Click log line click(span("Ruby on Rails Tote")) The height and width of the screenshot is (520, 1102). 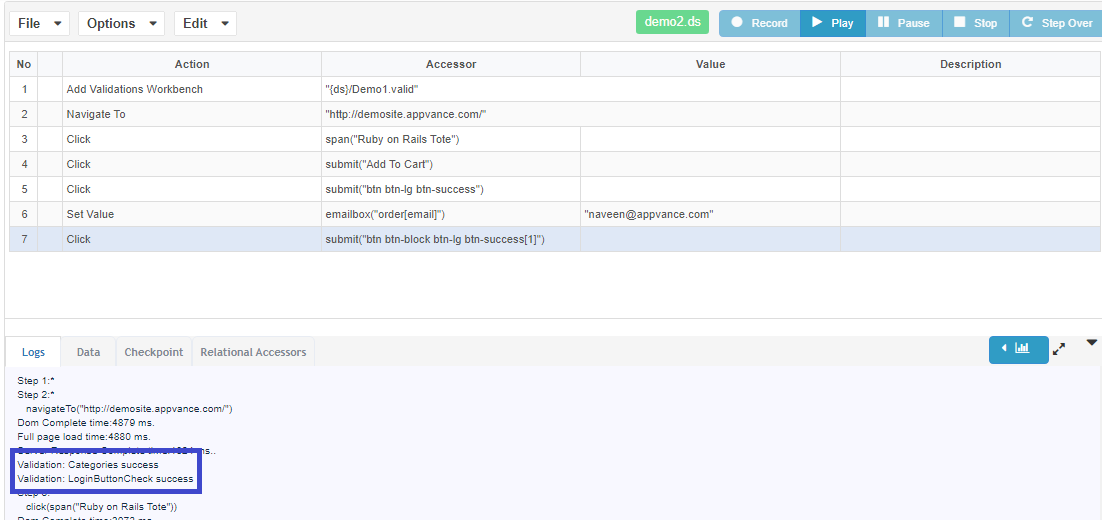[x=102, y=507]
